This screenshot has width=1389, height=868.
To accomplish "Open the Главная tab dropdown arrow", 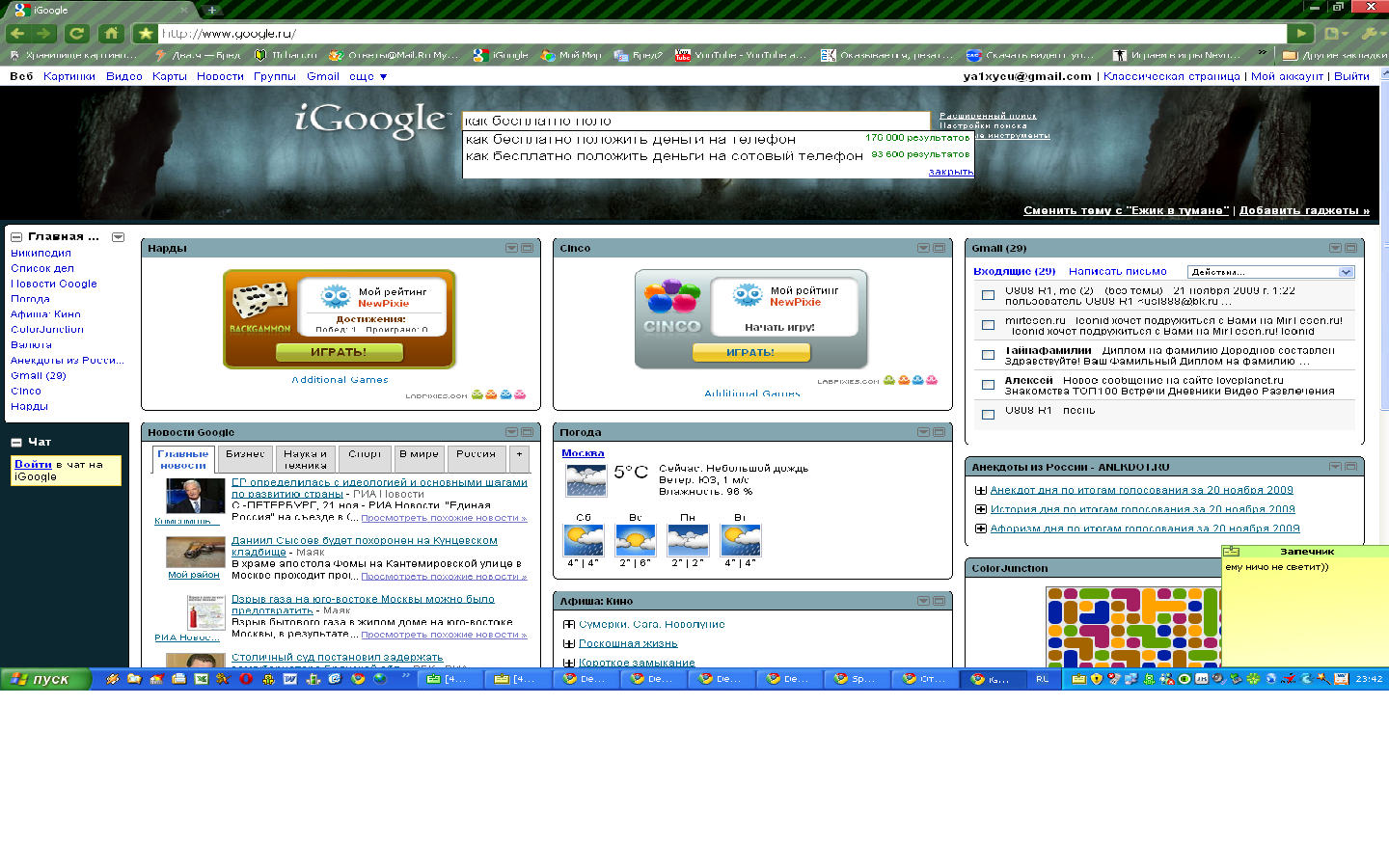I will [118, 237].
